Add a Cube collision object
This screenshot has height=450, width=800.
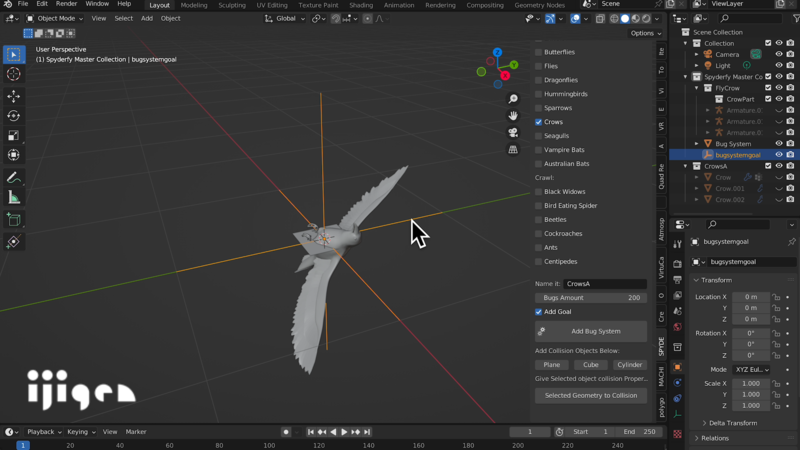(591, 365)
